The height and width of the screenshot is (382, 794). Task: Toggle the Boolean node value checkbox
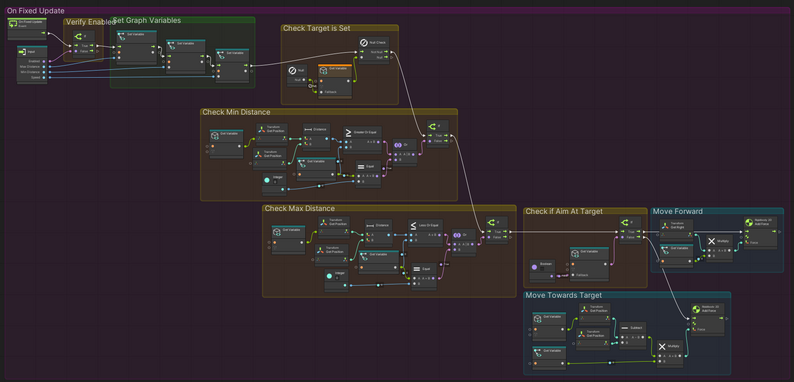tap(542, 269)
